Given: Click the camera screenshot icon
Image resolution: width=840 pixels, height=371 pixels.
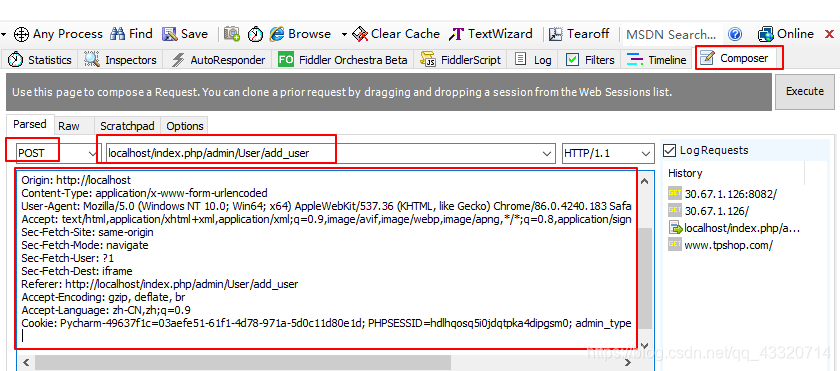Looking at the screenshot, I should tap(232, 34).
